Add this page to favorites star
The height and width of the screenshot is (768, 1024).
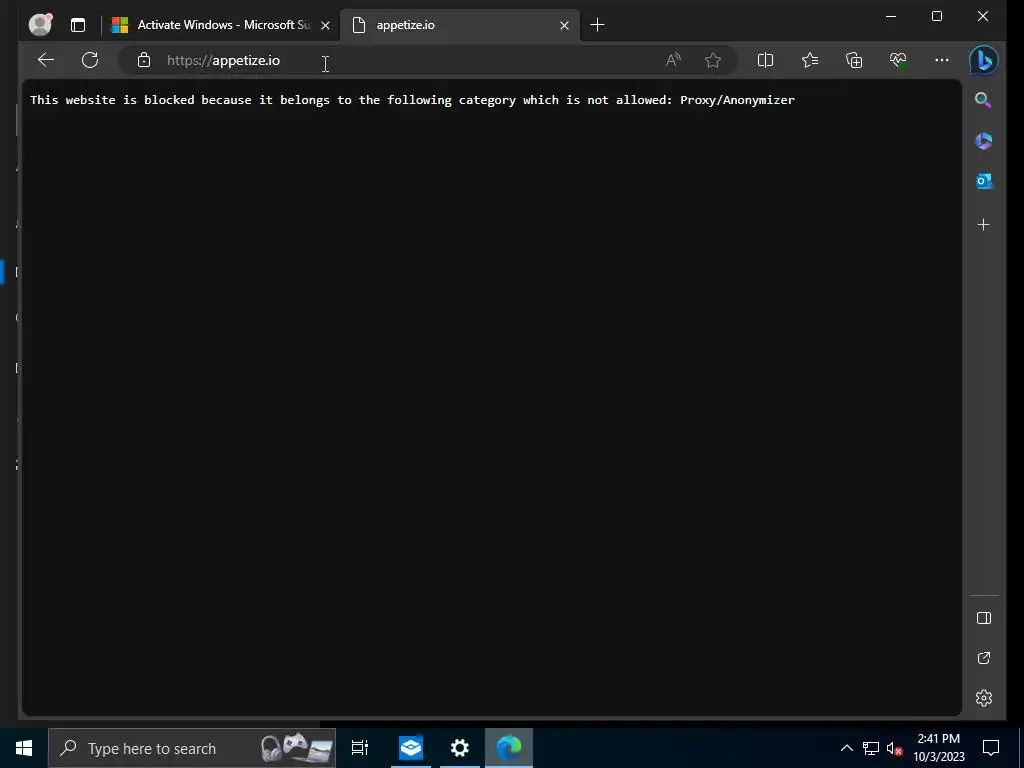click(712, 60)
